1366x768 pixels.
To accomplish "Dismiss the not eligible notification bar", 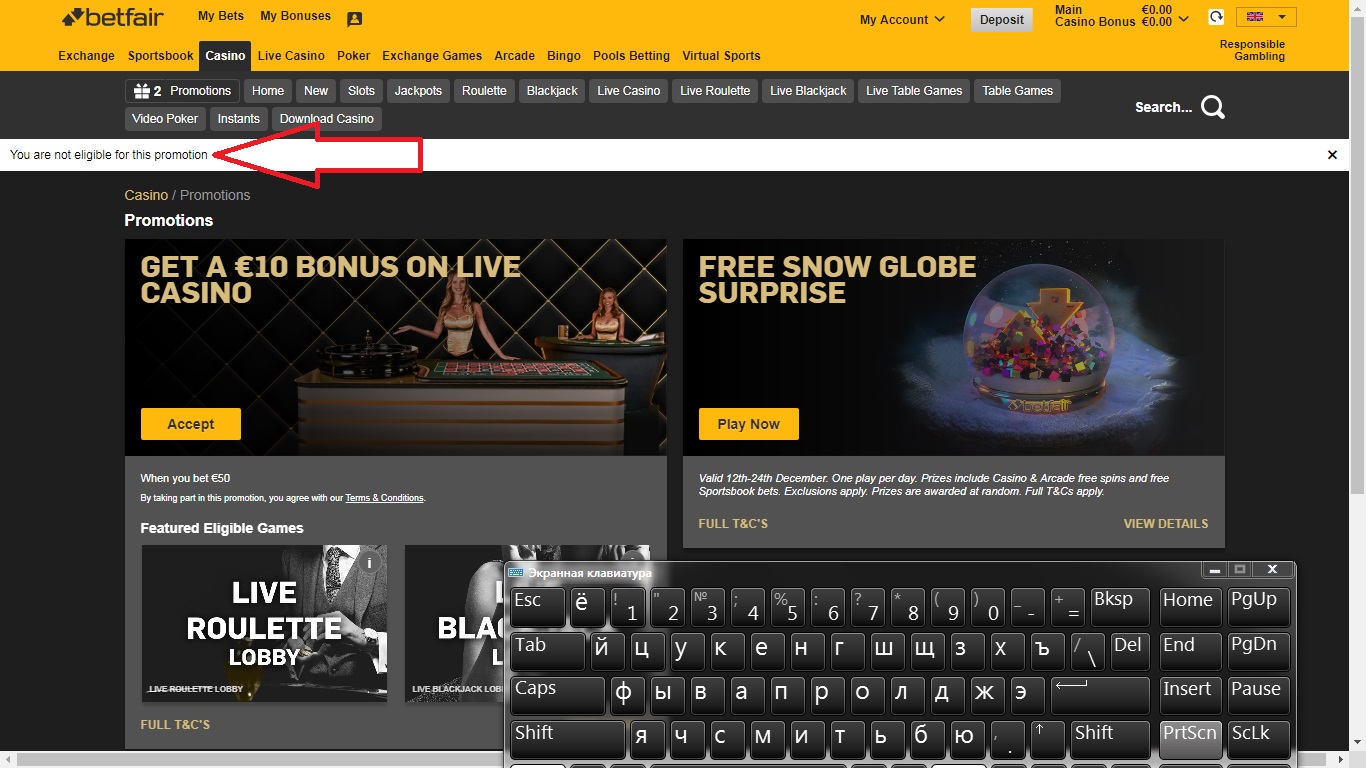I will (1332, 155).
